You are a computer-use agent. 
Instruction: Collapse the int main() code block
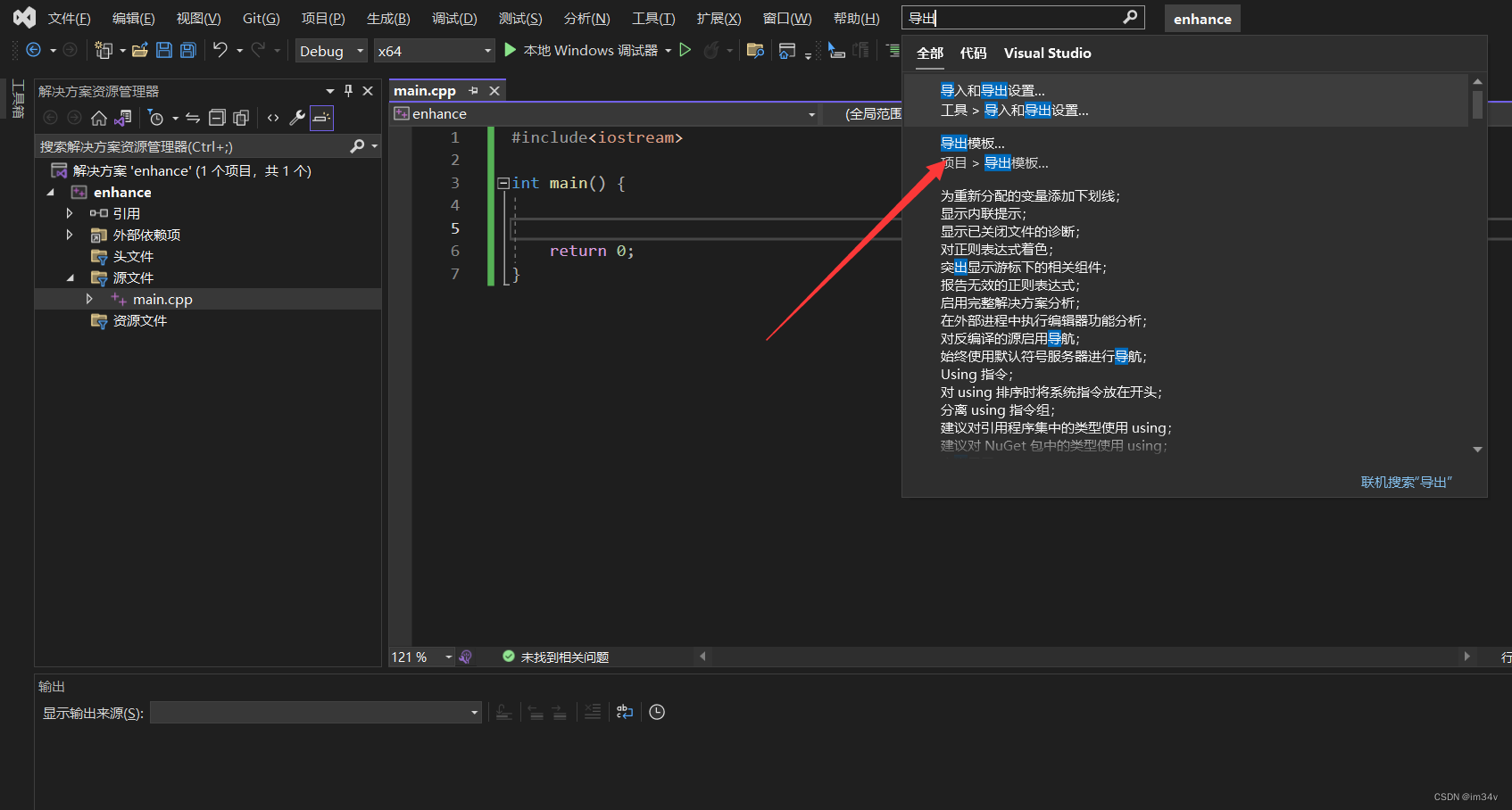coord(503,183)
